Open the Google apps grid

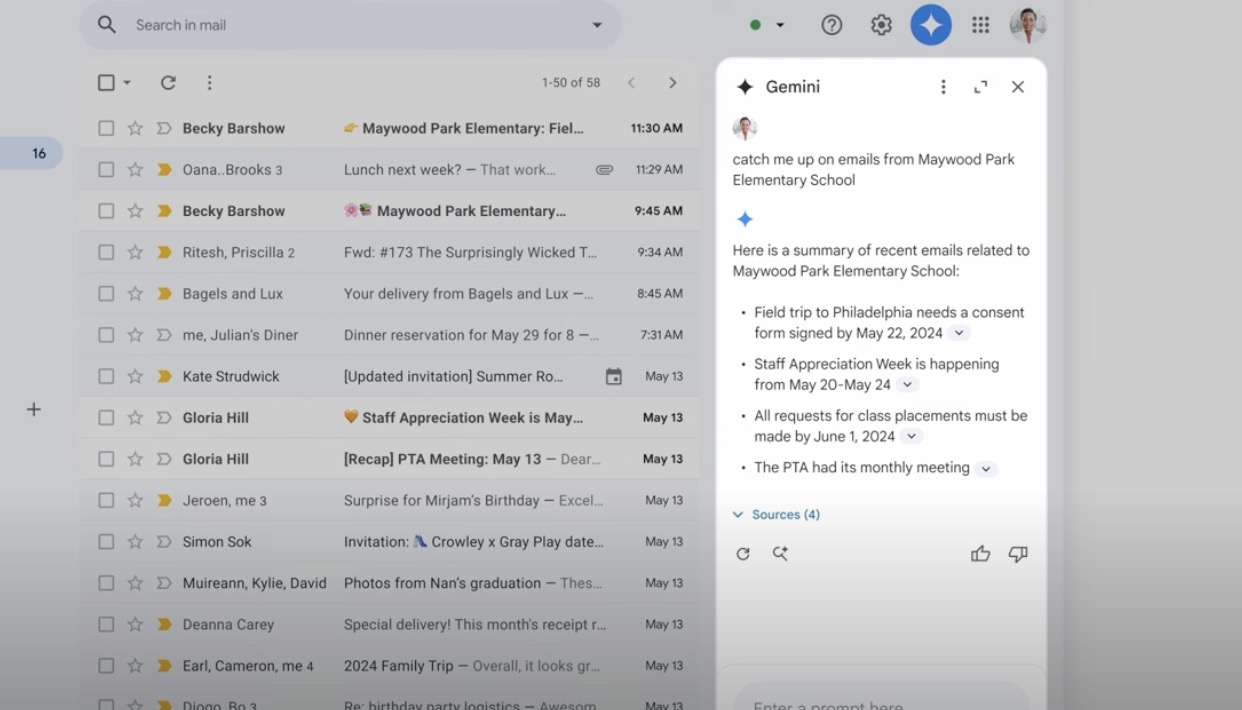[x=980, y=25]
